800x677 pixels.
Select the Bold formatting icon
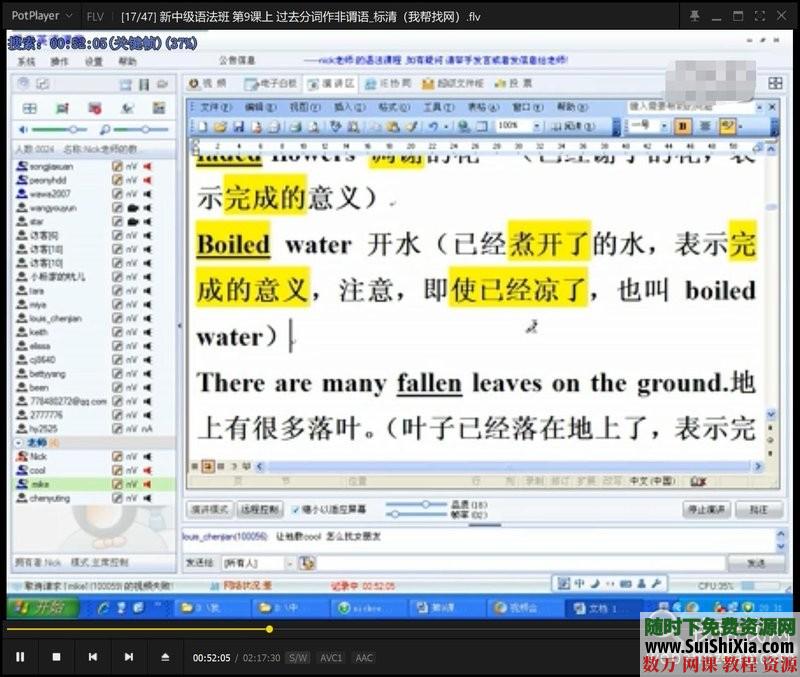[682, 125]
